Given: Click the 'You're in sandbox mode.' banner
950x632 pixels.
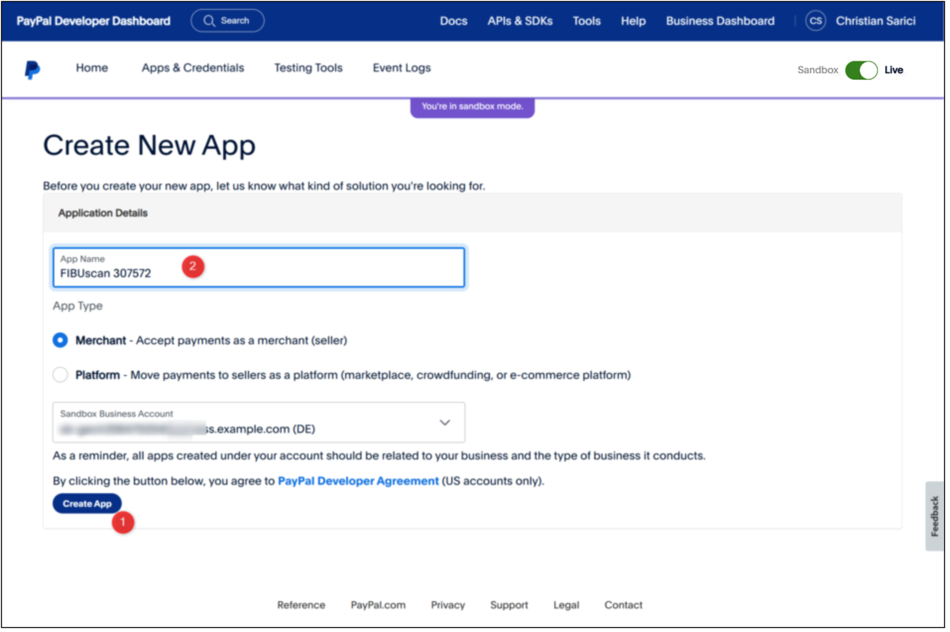Looking at the screenshot, I should (x=474, y=107).
